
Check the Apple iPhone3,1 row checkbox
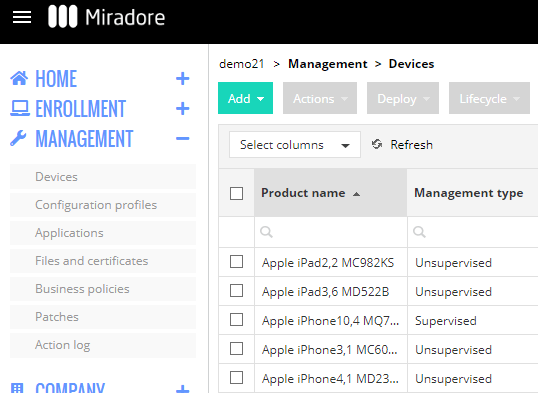[236, 349]
